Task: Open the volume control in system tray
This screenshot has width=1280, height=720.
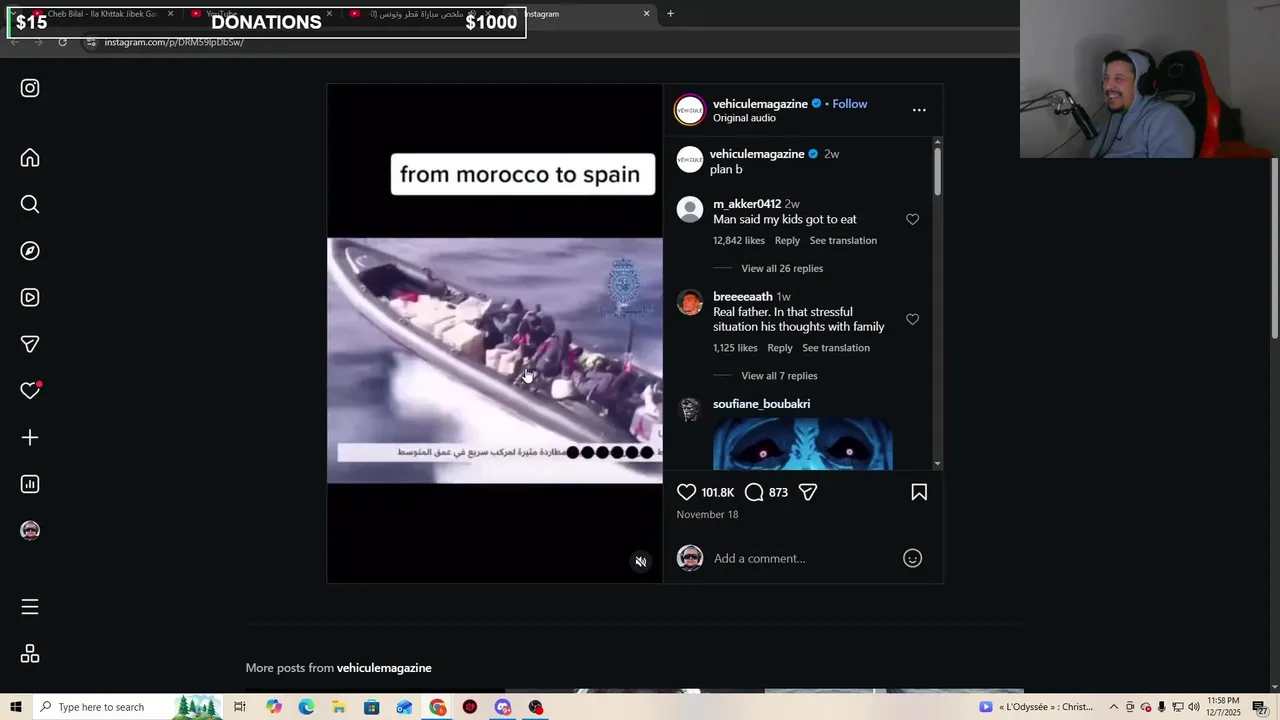Action: tap(1193, 707)
